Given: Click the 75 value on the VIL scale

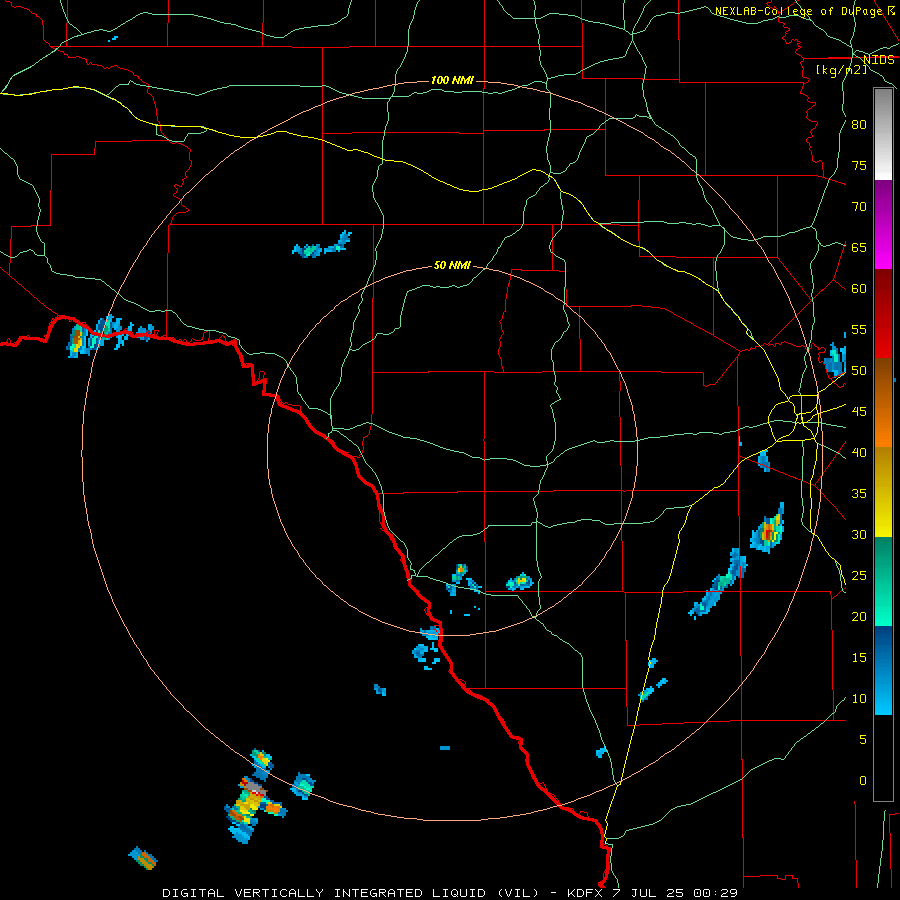Looking at the screenshot, I should click(859, 165).
